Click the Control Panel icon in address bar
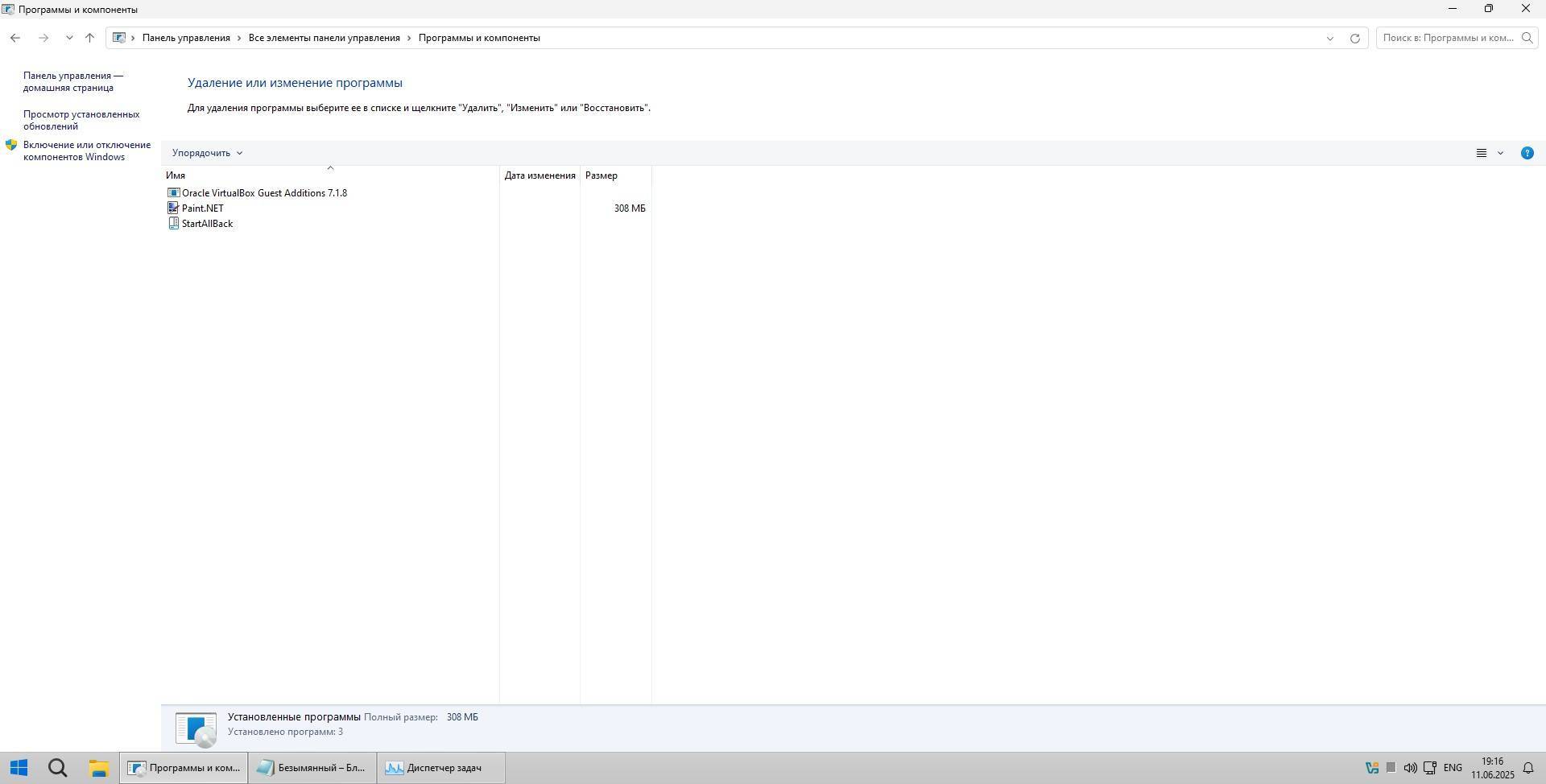 119,38
